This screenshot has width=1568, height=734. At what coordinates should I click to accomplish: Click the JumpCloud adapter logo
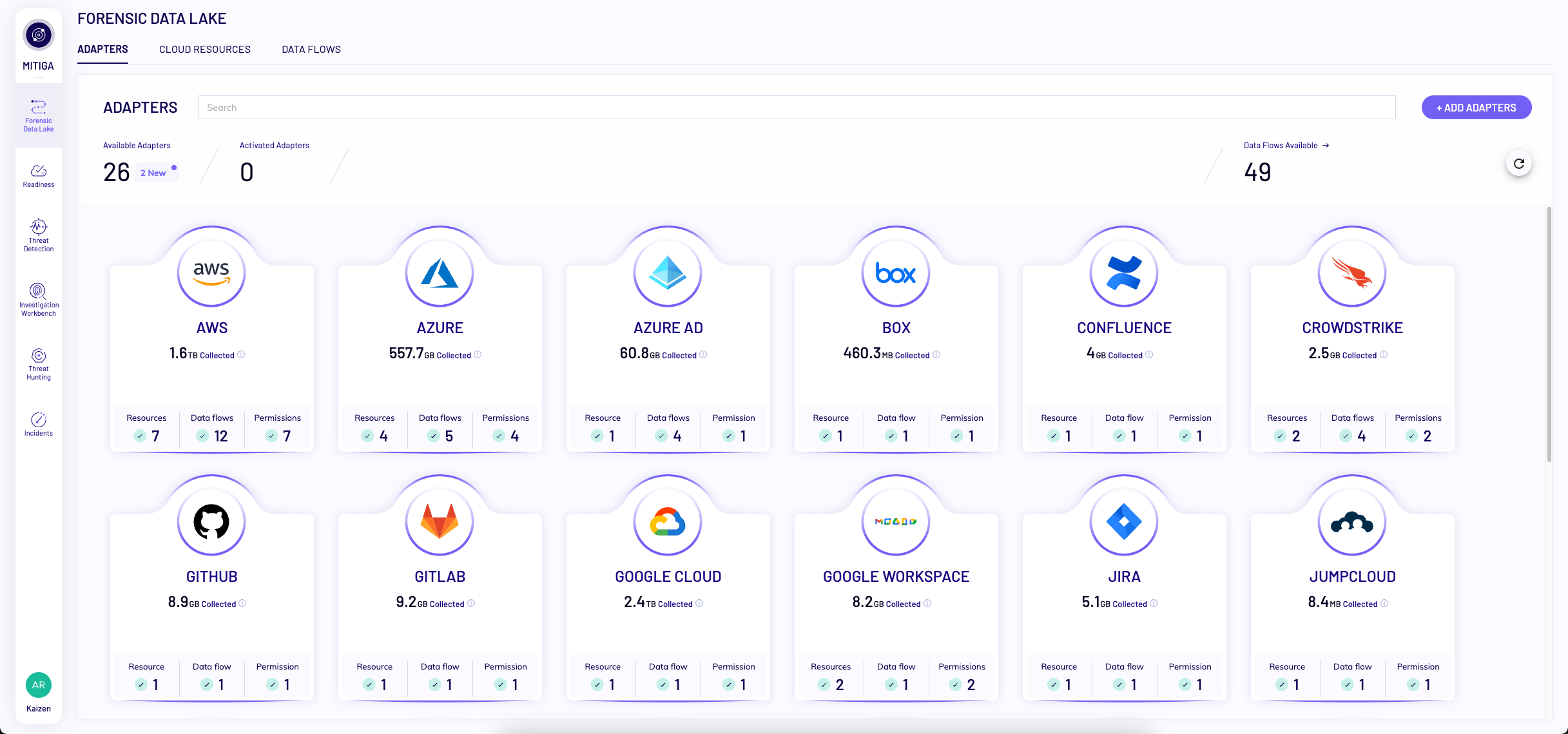pos(1352,522)
